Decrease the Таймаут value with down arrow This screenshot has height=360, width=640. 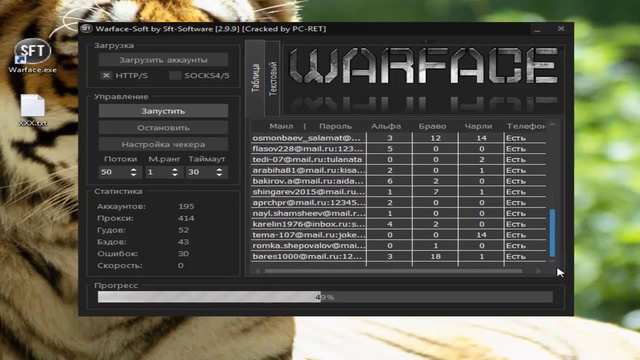[x=219, y=175]
